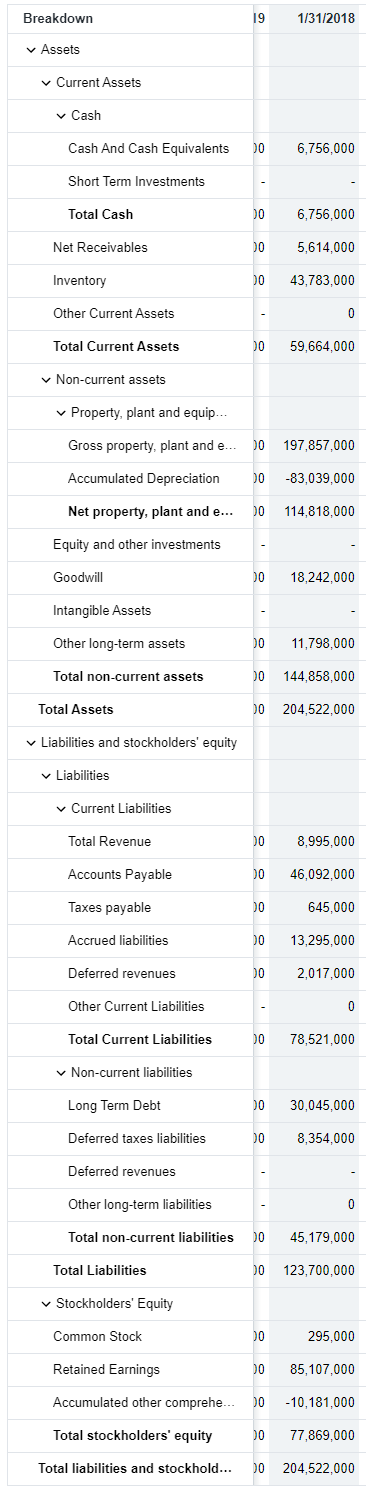This screenshot has height=1493, width=366.
Task: Select the Accrued liabilities row label
Action: (x=118, y=940)
